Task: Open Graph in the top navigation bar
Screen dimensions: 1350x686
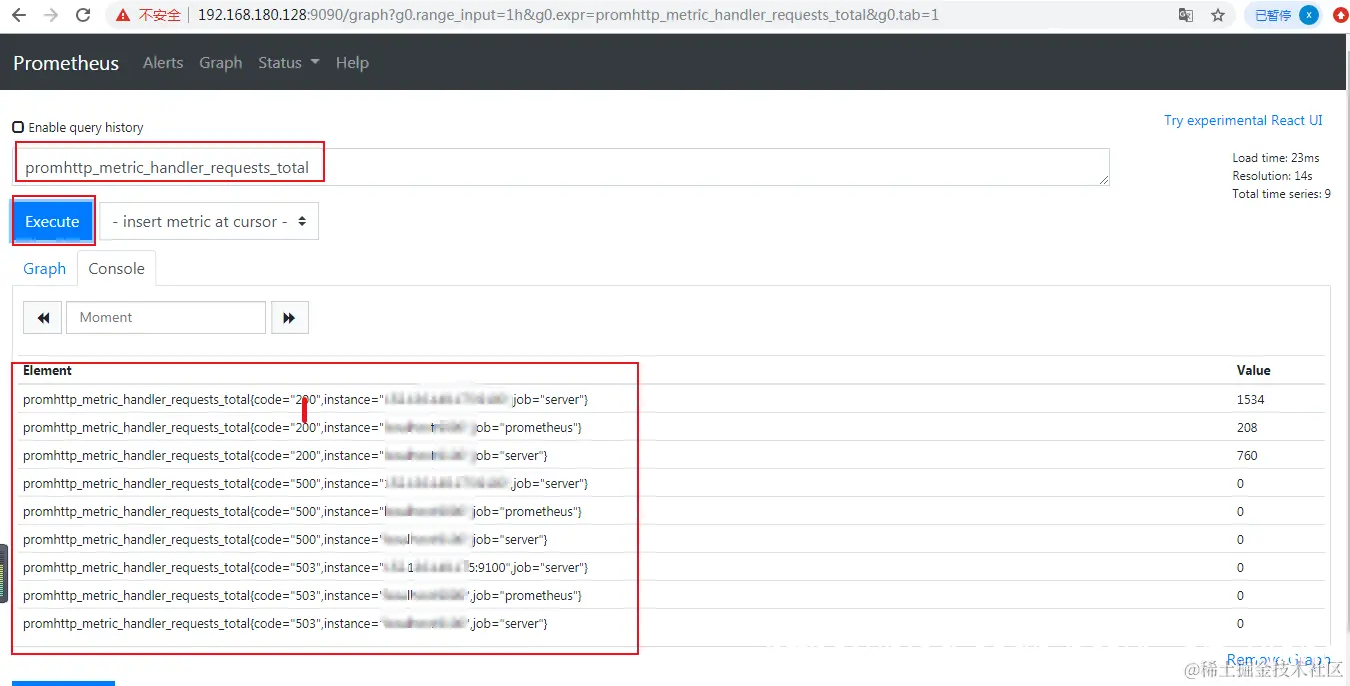Action: coord(220,62)
